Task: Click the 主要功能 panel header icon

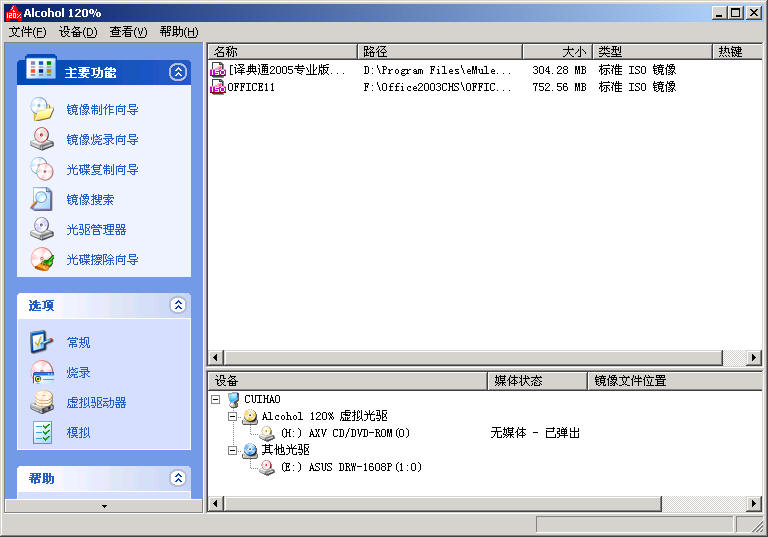Action: tap(41, 67)
